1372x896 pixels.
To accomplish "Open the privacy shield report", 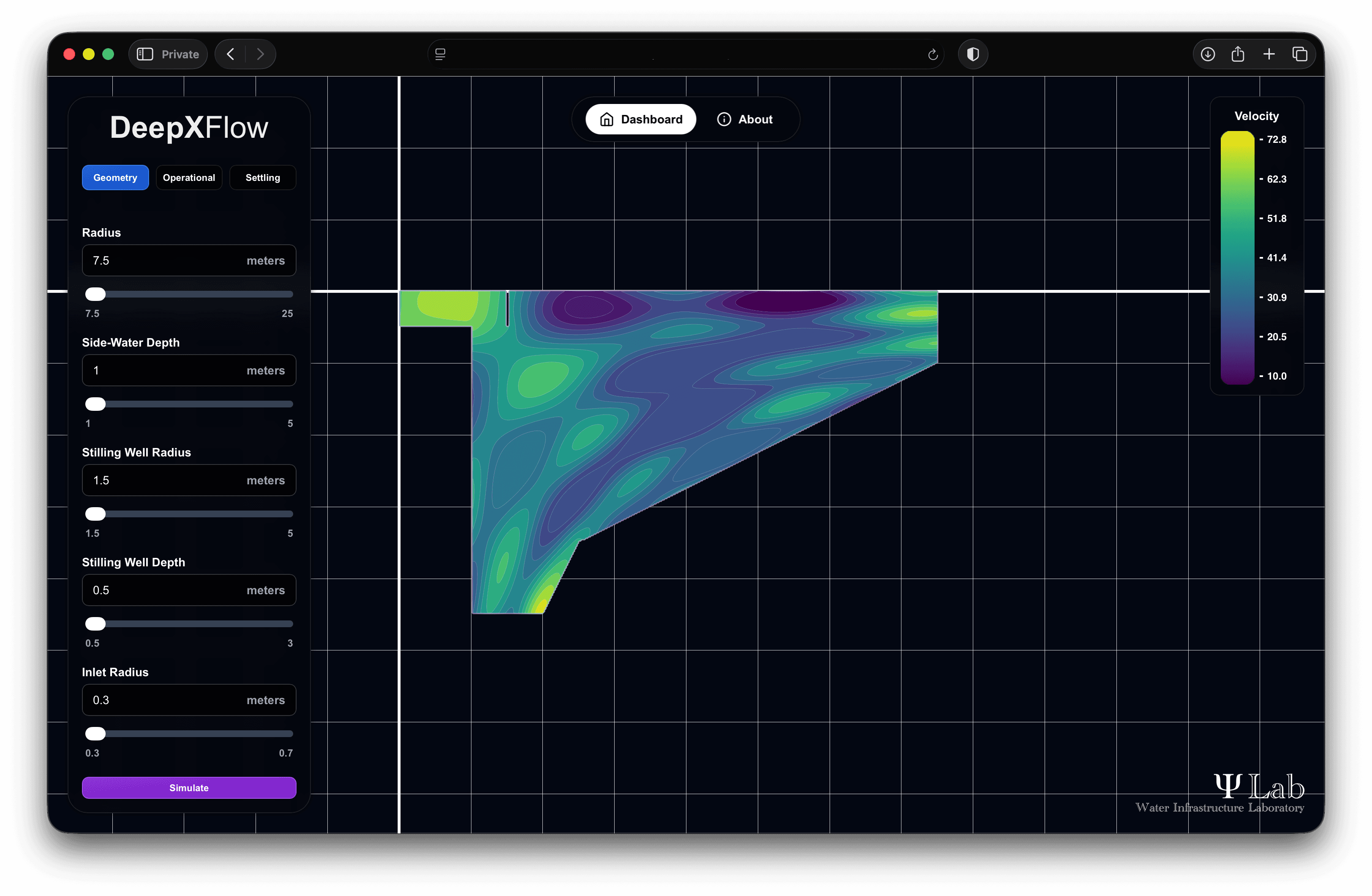I will pos(973,54).
